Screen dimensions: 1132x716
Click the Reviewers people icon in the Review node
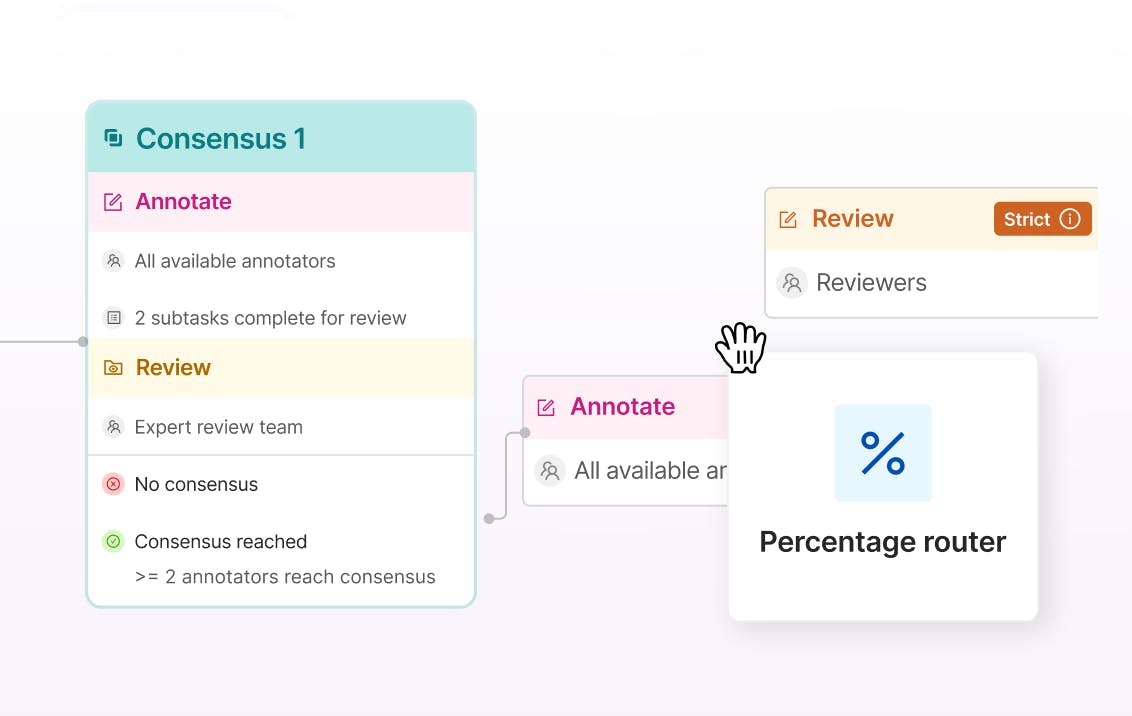pyautogui.click(x=792, y=282)
